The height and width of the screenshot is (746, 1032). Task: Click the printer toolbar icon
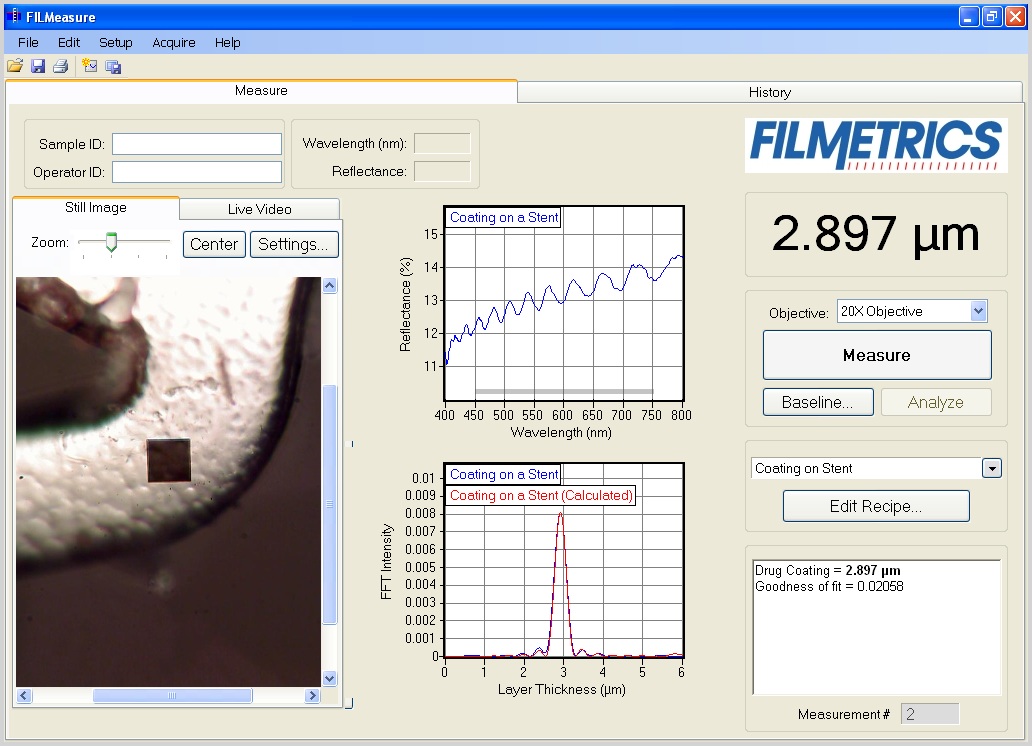61,66
